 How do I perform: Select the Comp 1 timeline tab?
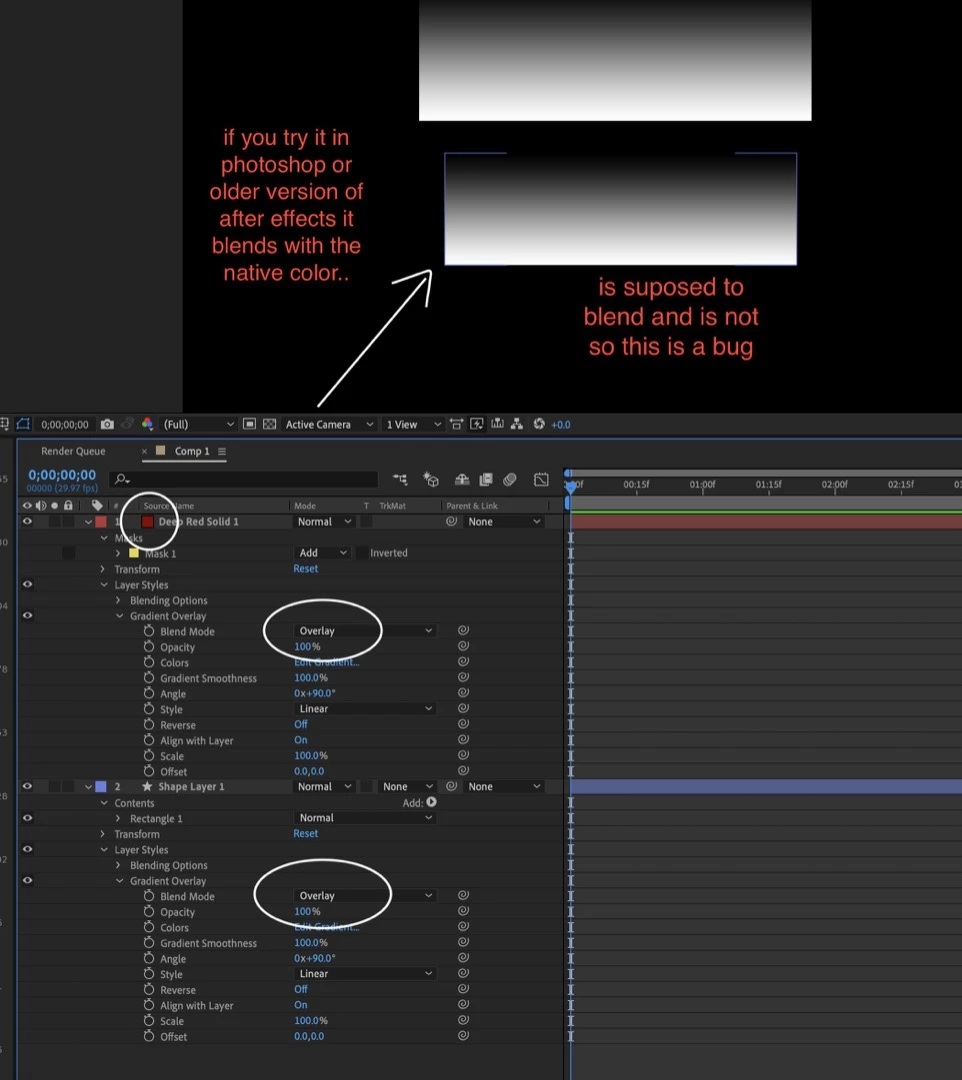coord(191,451)
